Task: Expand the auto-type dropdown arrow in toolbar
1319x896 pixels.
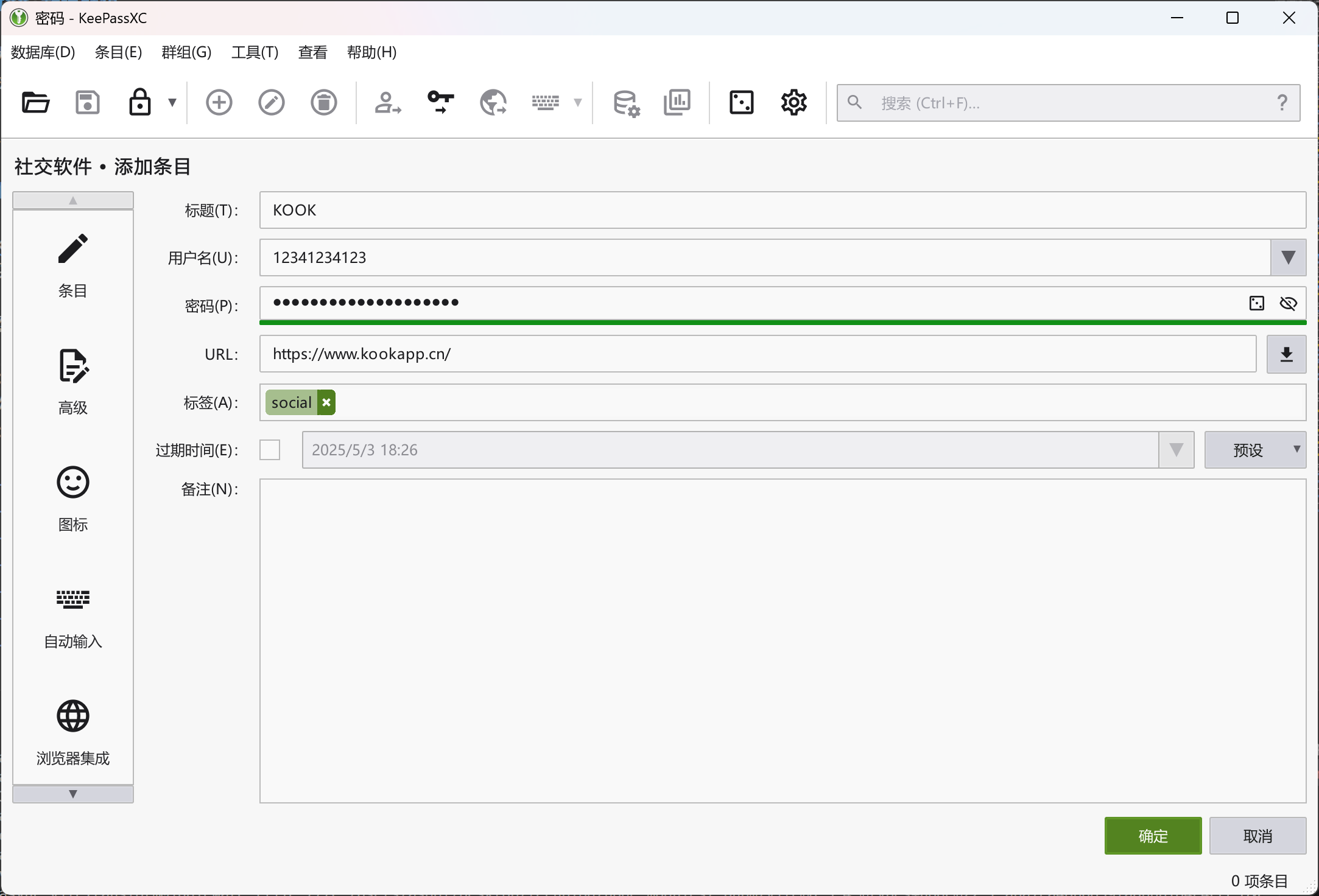Action: 578,102
